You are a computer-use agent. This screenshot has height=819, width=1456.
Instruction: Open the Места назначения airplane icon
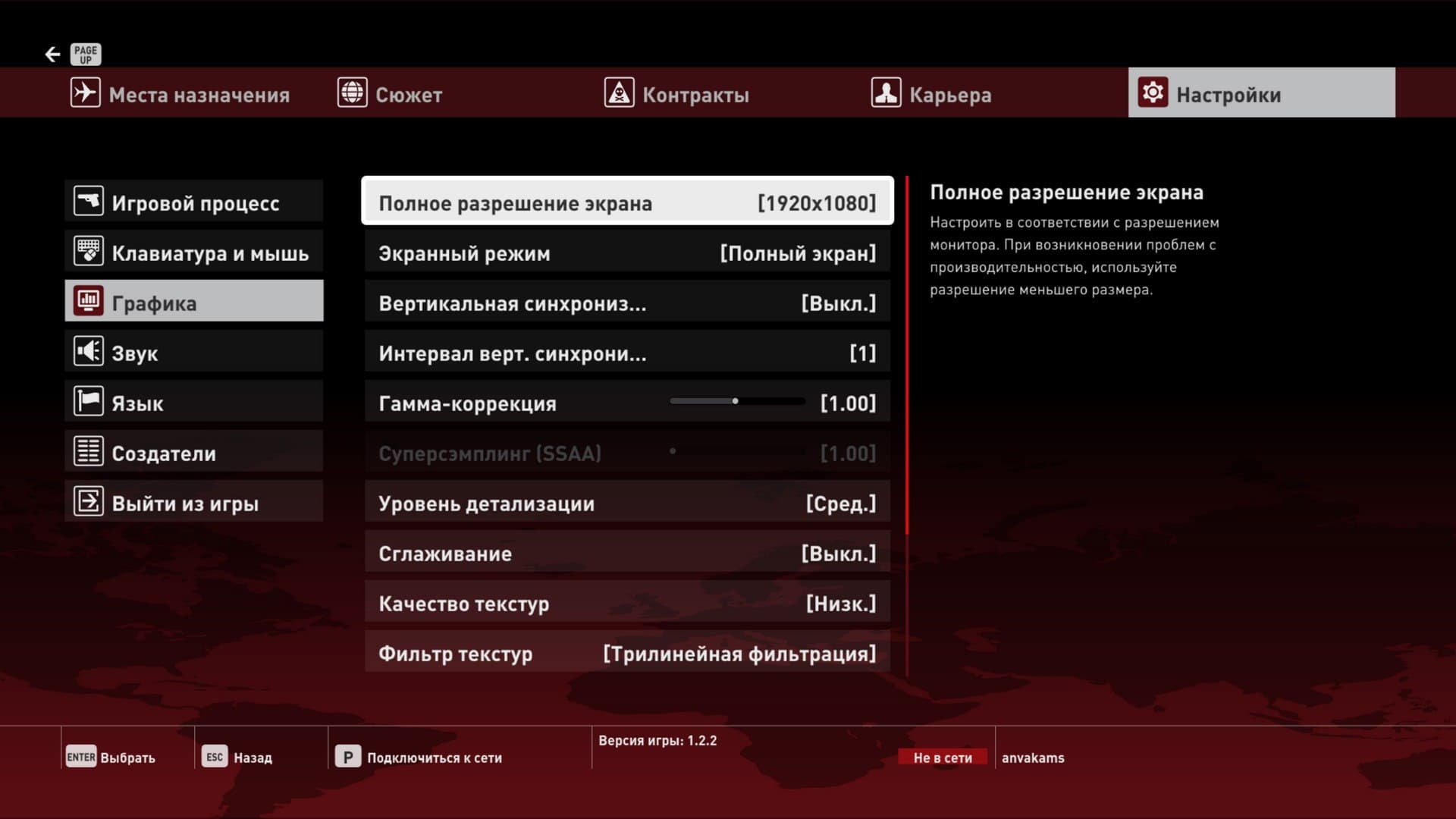(x=86, y=93)
